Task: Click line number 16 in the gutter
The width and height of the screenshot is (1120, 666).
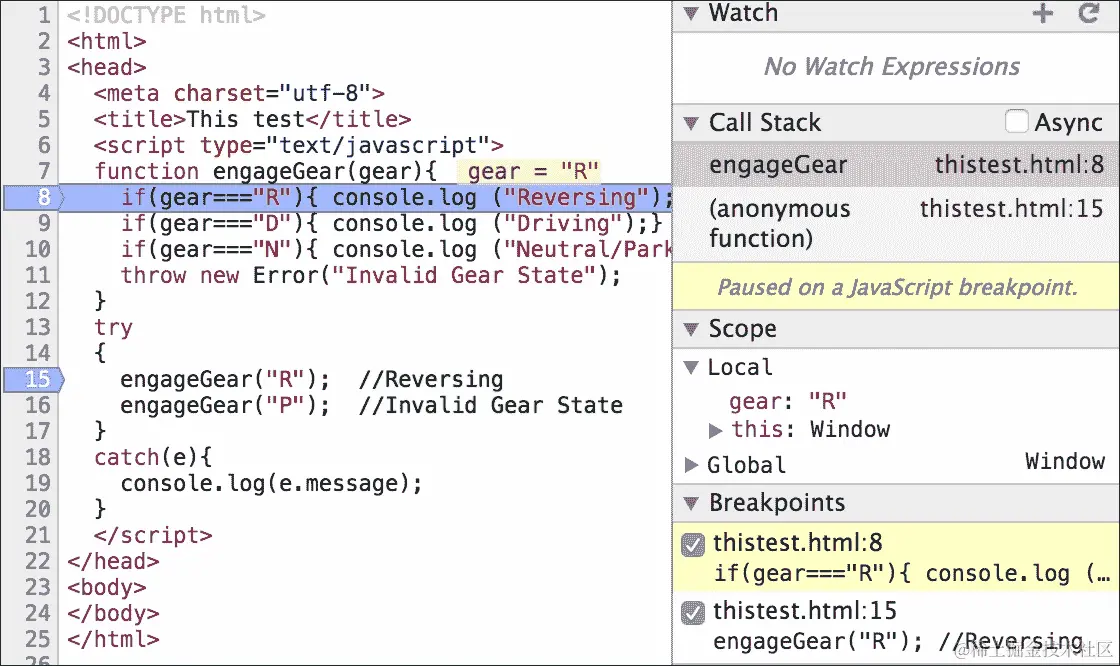Action: [38, 405]
